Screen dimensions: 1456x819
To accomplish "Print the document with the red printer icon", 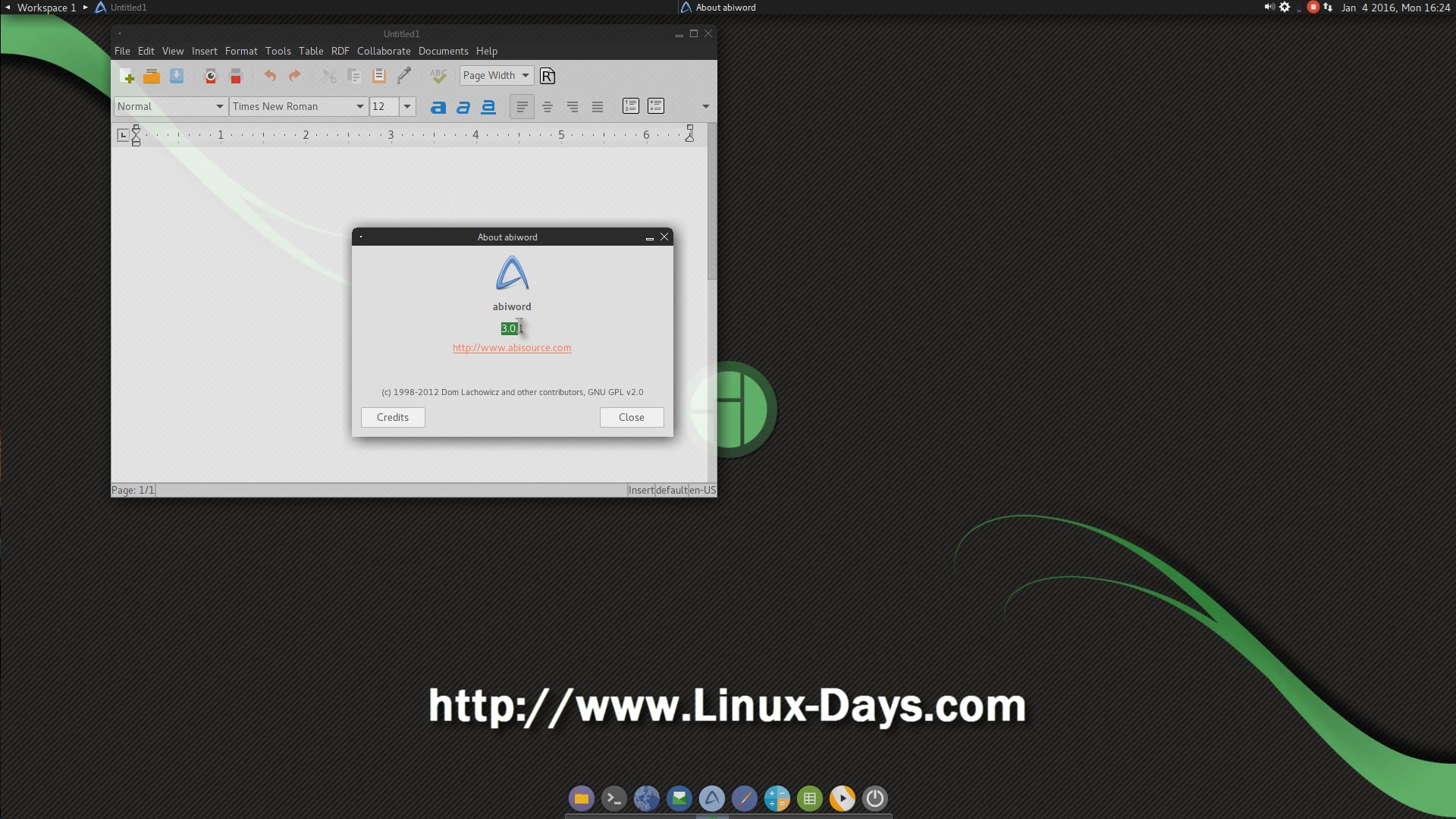I will click(x=236, y=76).
